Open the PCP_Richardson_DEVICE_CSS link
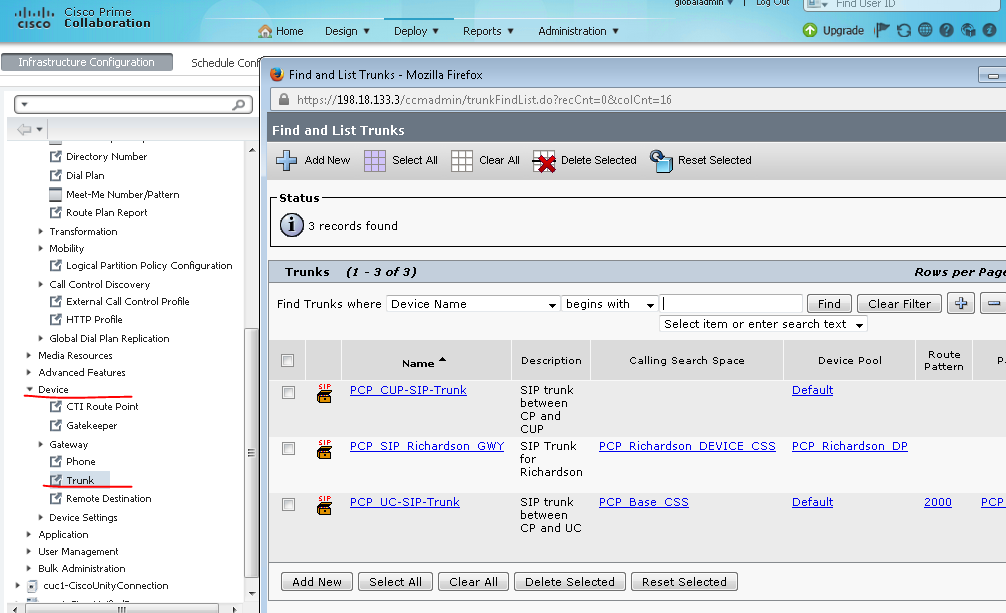The image size is (1006, 613). [x=687, y=446]
